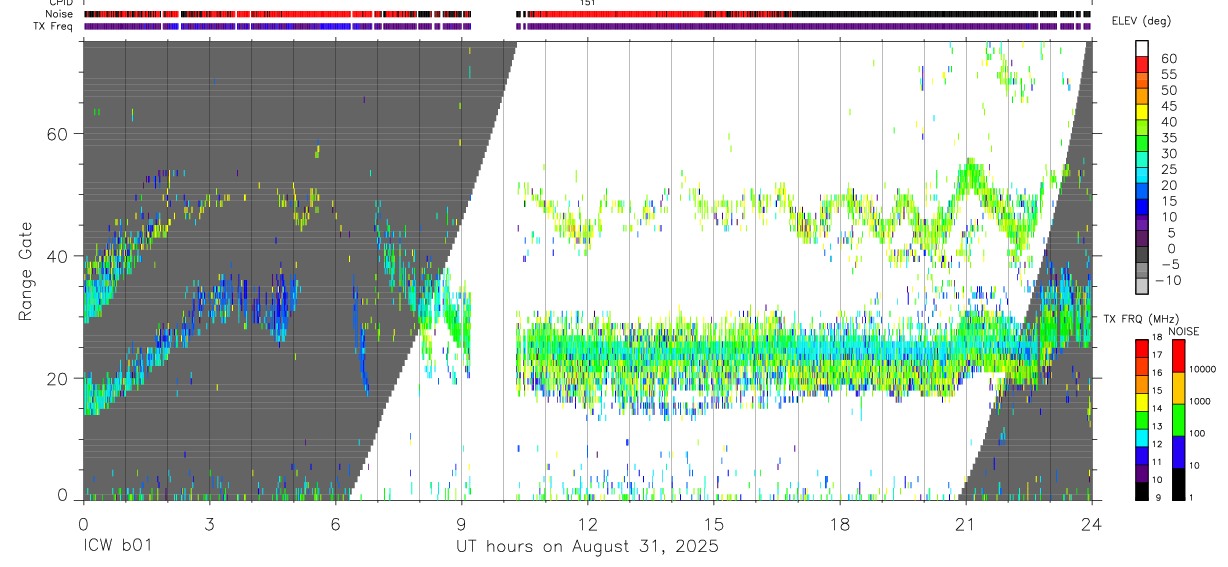Click the '35' label on ELEV colorbar

(1168, 138)
